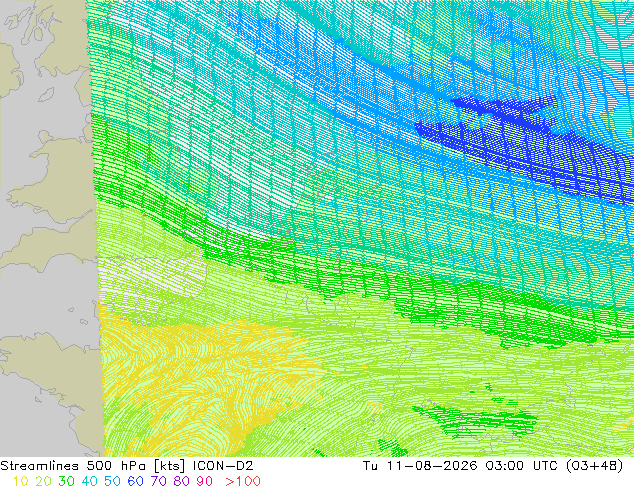The height and width of the screenshot is (490, 634).
Task: Select the blue 60 knots legend value
Action: coord(135,481)
